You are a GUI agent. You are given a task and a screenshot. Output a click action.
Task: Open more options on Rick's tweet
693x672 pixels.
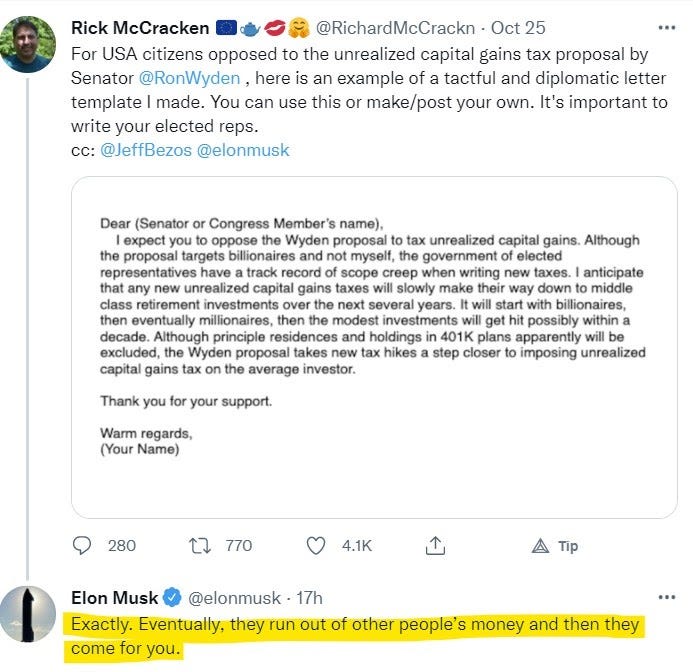pos(666,27)
